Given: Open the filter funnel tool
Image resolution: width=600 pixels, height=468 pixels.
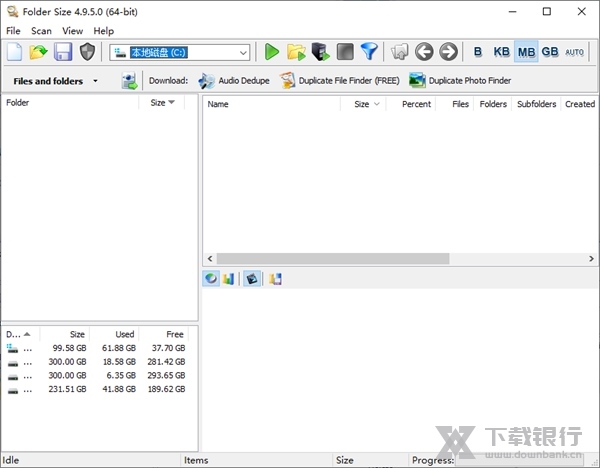Looking at the screenshot, I should point(369,52).
